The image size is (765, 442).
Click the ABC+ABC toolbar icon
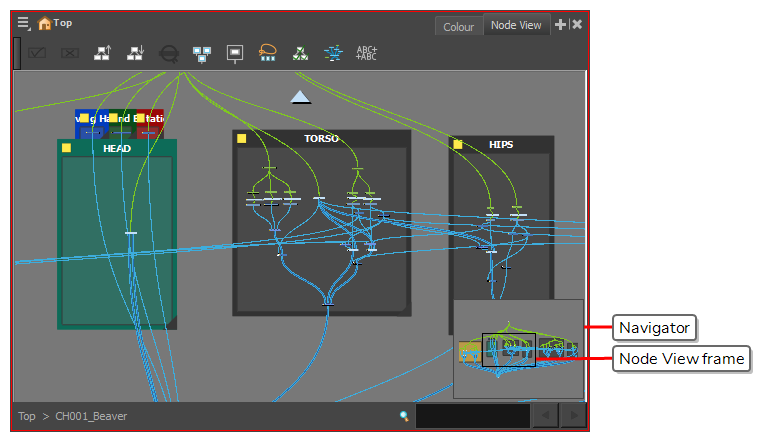[x=366, y=53]
